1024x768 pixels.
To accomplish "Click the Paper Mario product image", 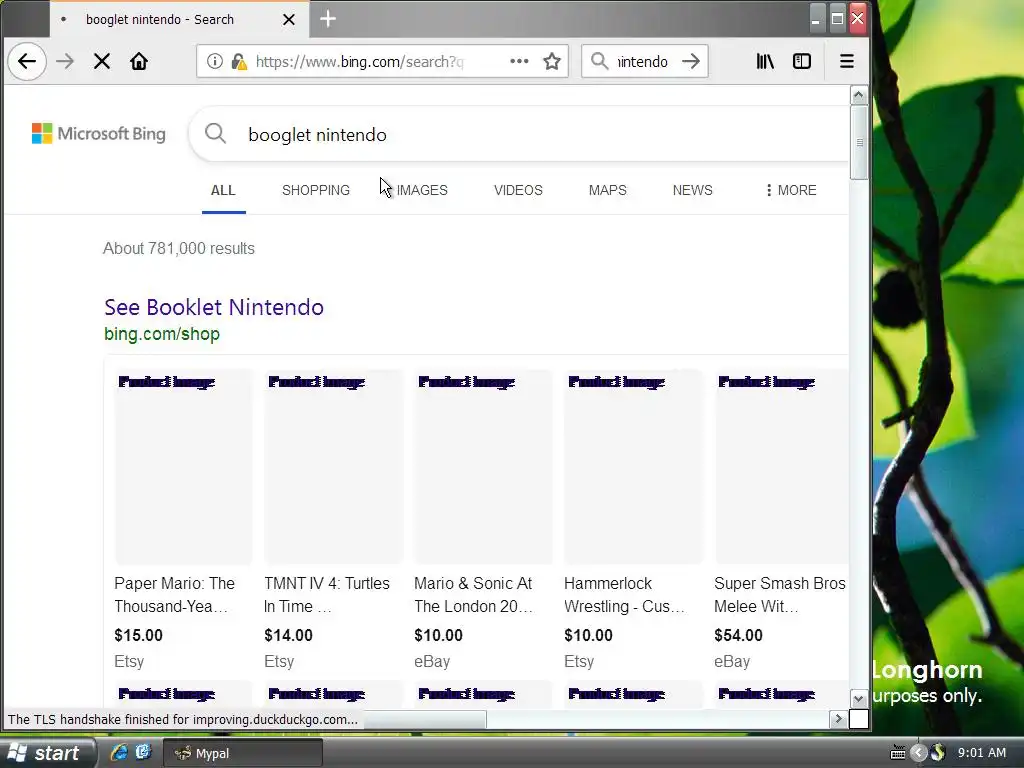I will [184, 466].
